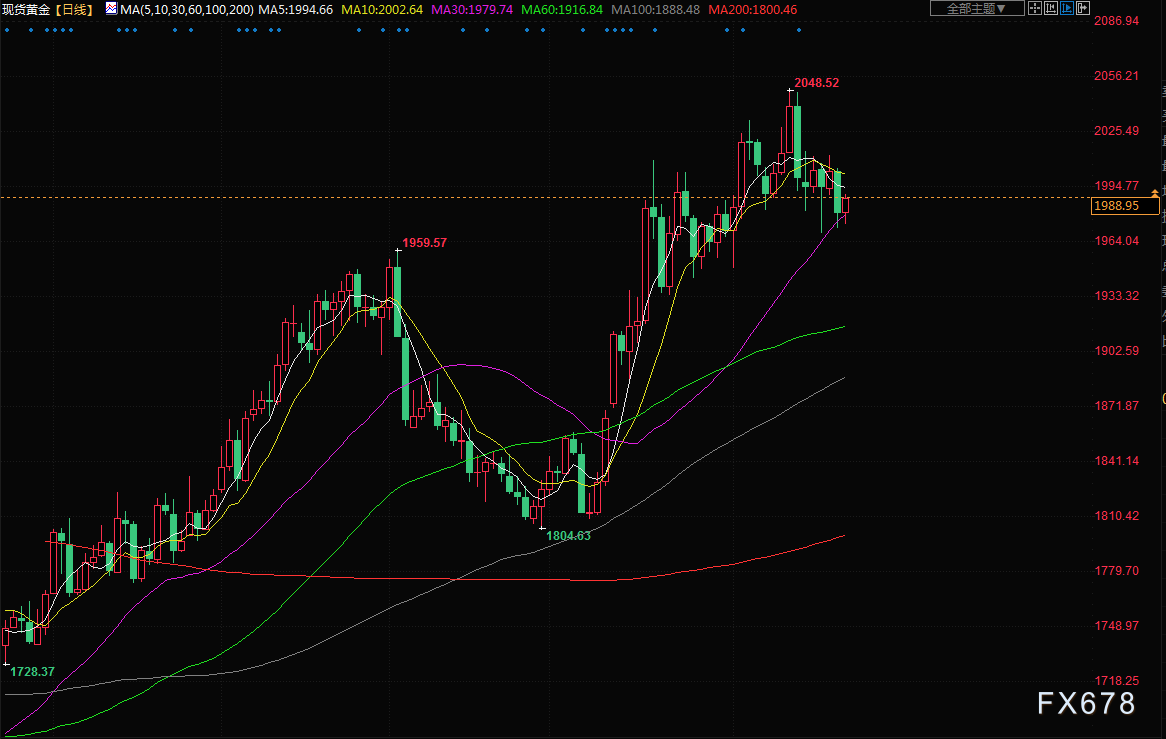
Task: Click the axis scale compress icon
Action: click(1051, 8)
